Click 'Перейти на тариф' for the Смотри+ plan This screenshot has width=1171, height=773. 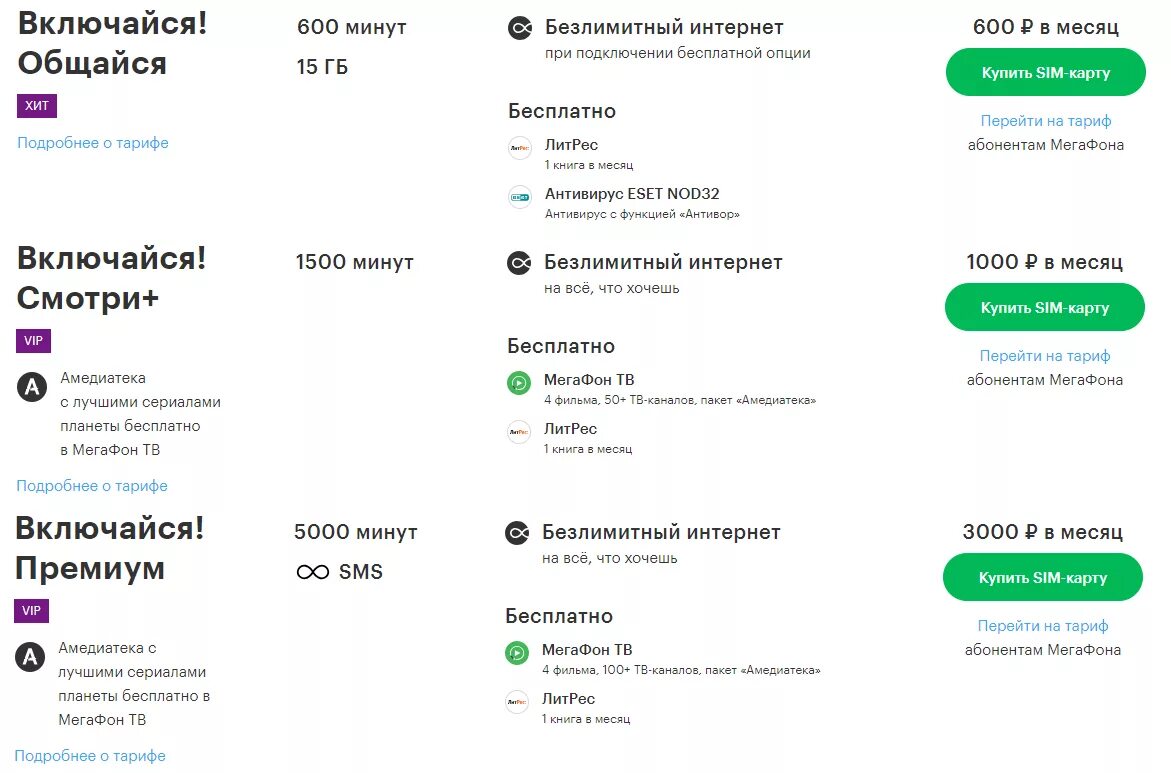coord(1044,356)
